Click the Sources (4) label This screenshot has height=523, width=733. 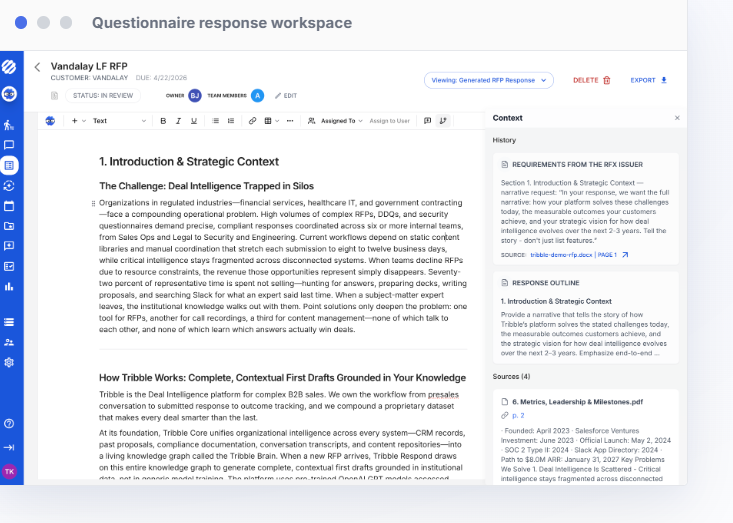coord(511,376)
